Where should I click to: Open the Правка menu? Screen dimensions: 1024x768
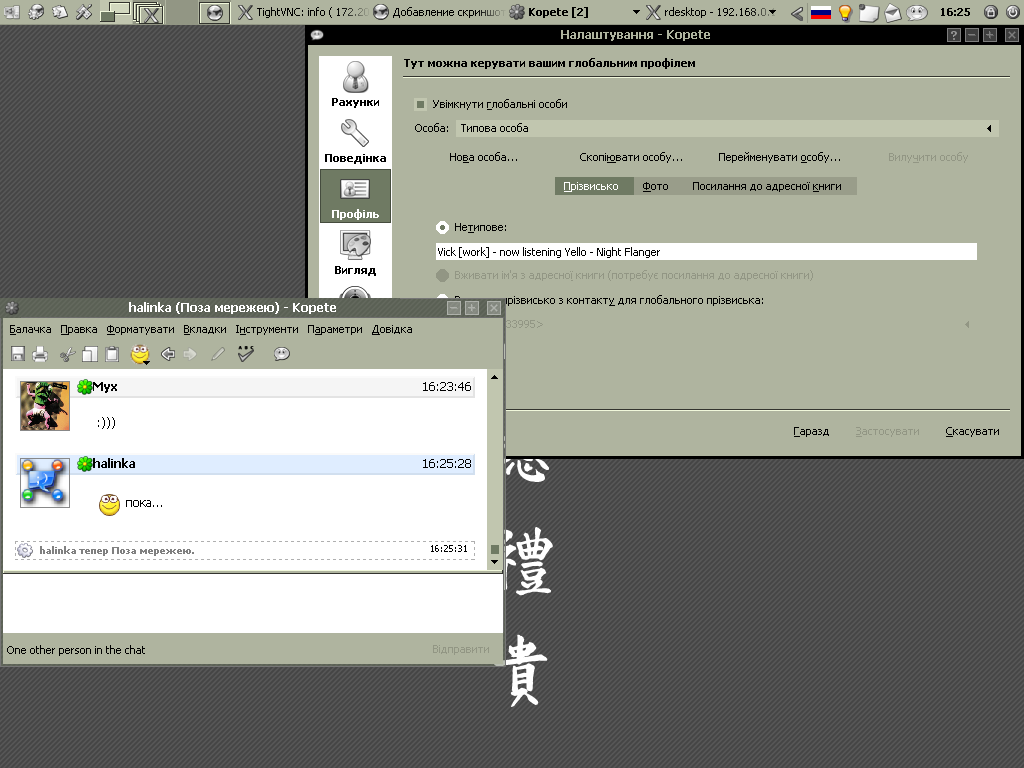click(78, 329)
